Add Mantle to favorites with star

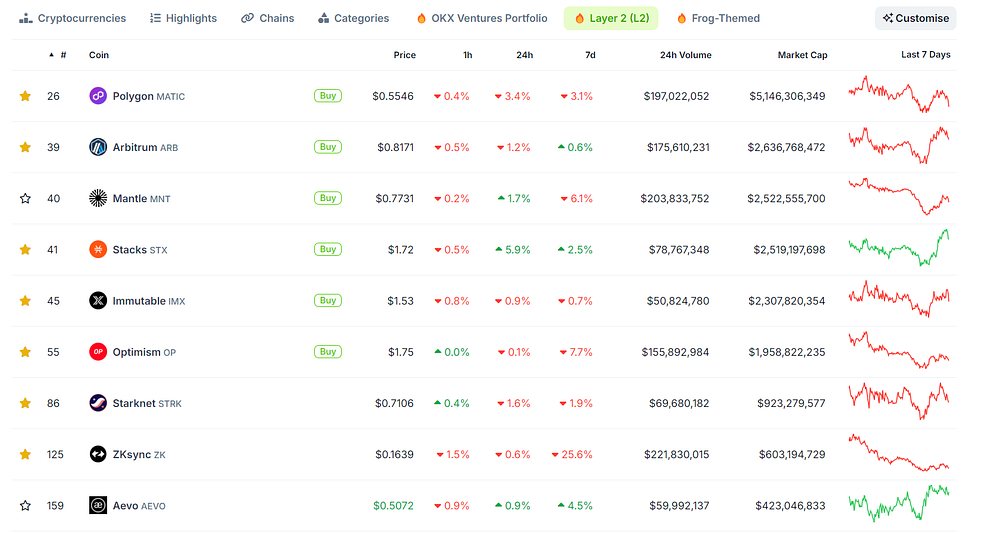coord(26,198)
